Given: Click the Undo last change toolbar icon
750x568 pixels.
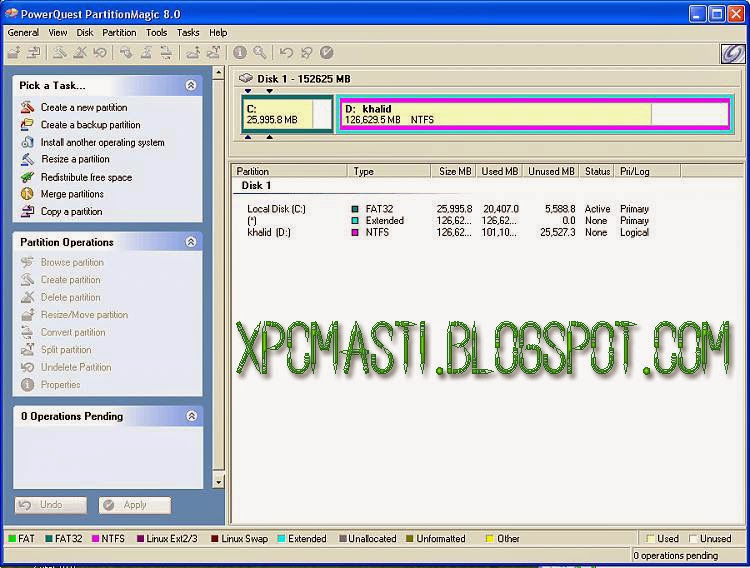Looking at the screenshot, I should (286, 52).
